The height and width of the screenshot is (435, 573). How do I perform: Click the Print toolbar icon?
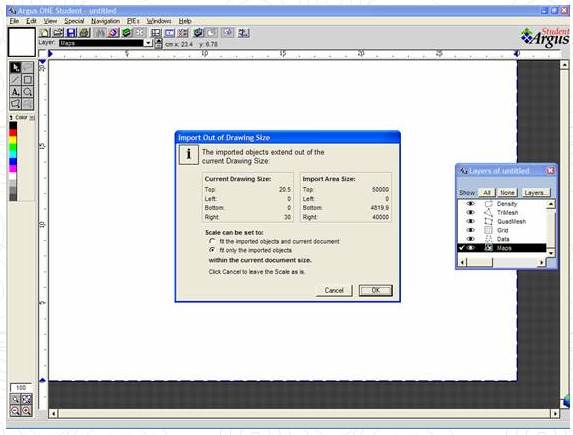coord(84,33)
